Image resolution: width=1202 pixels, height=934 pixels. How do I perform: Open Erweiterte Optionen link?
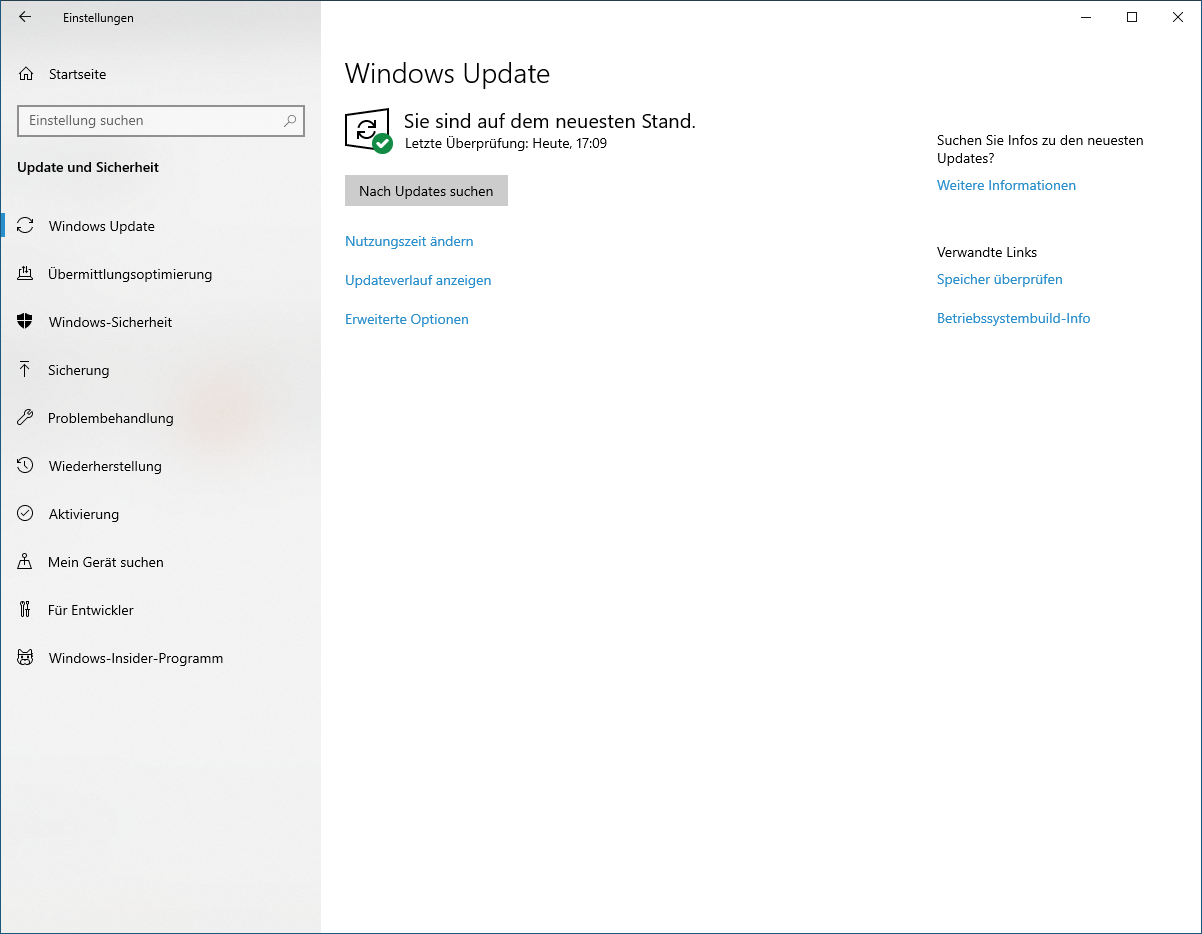(407, 319)
